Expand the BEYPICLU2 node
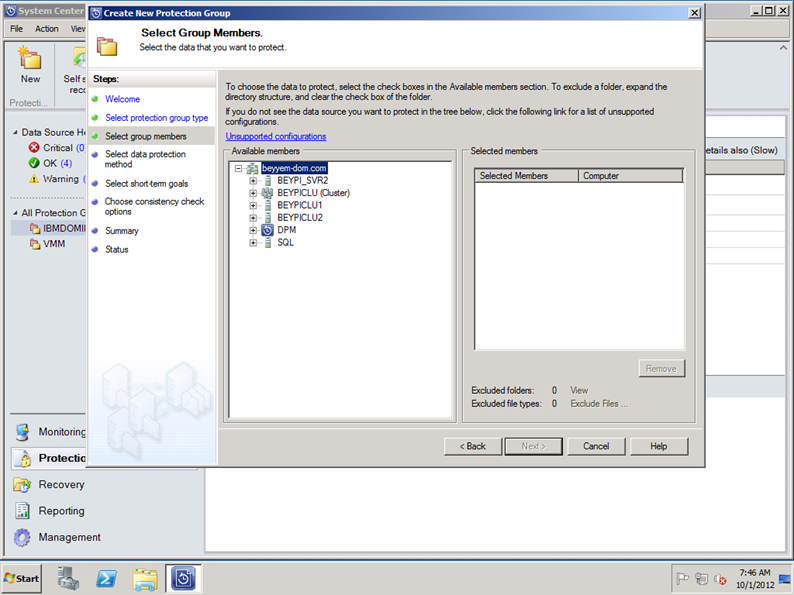 pyautogui.click(x=253, y=218)
